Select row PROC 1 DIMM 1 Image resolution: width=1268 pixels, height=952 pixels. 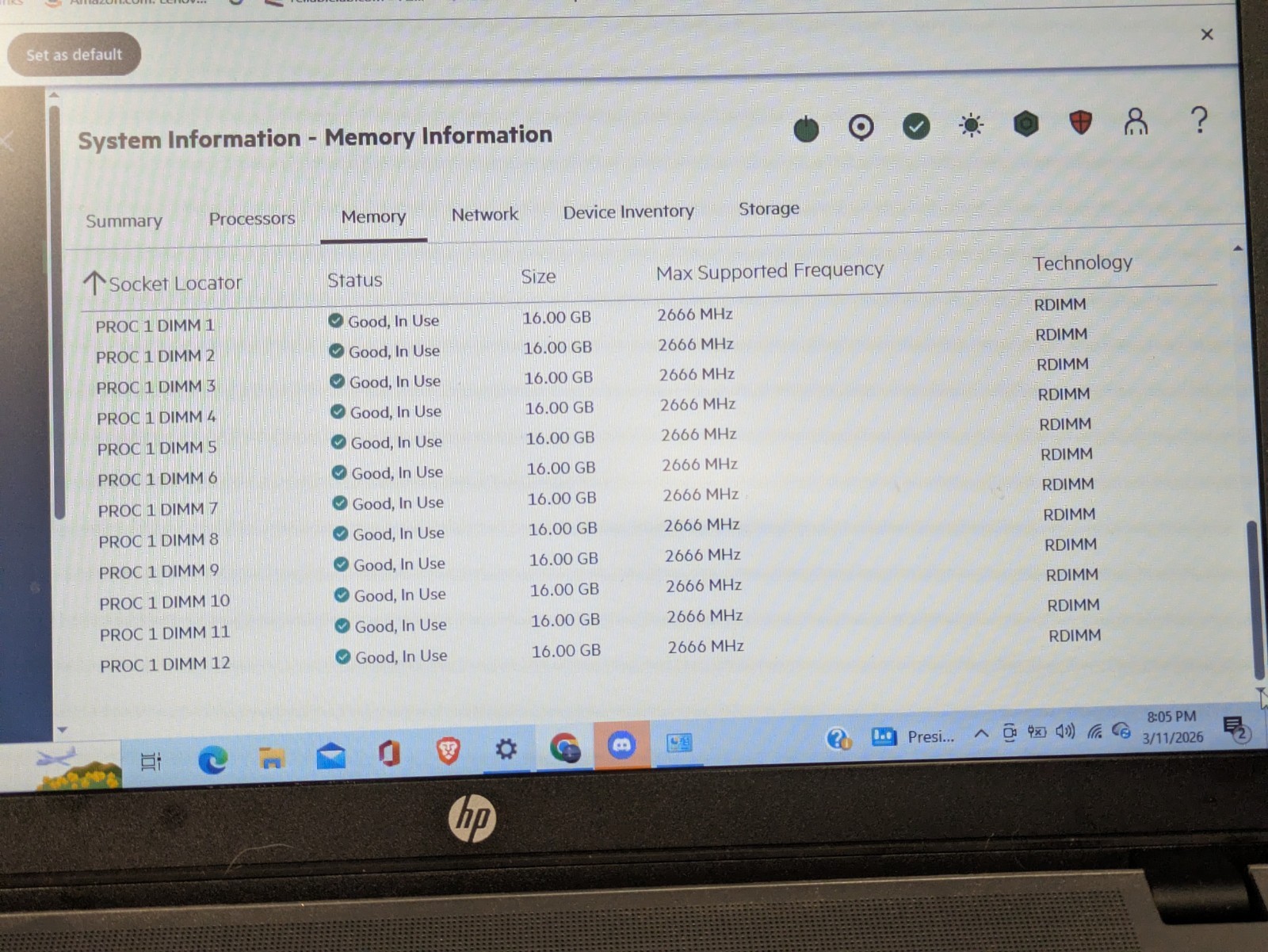point(590,315)
